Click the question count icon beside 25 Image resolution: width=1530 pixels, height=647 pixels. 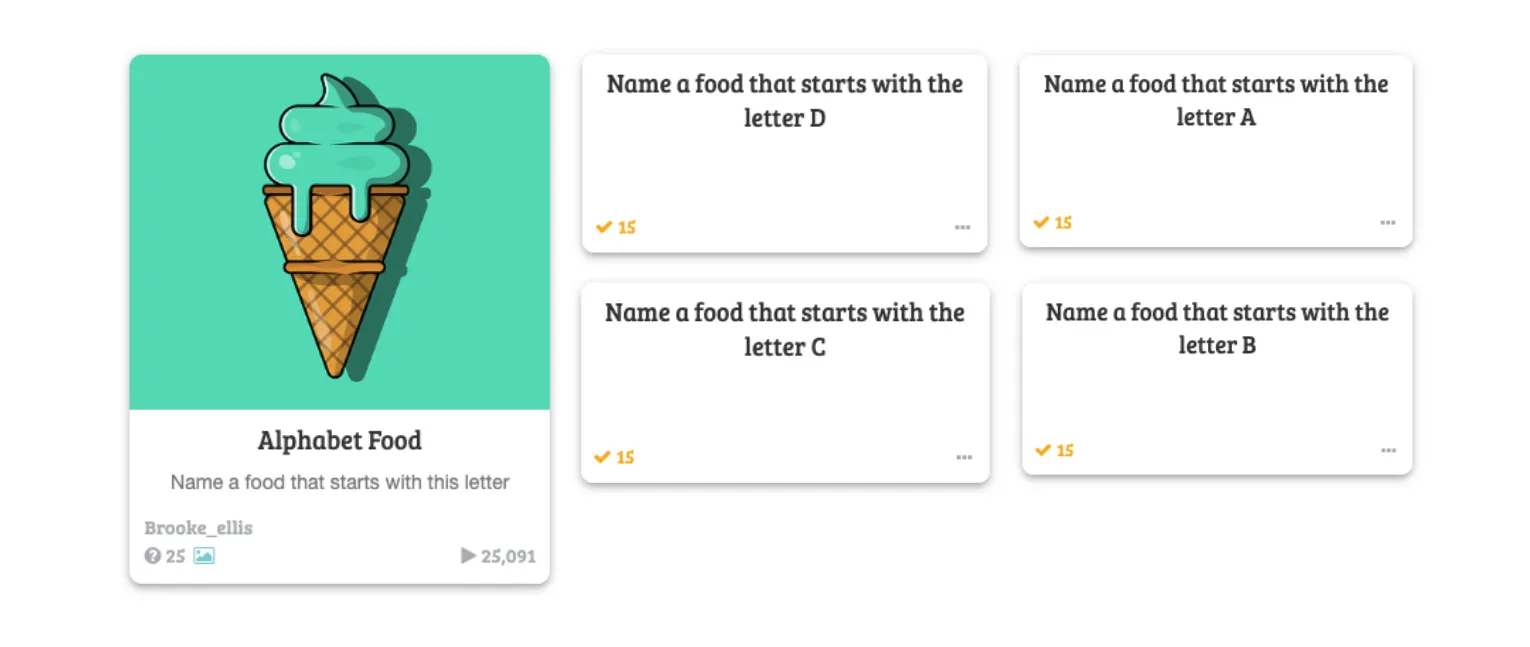pos(152,556)
